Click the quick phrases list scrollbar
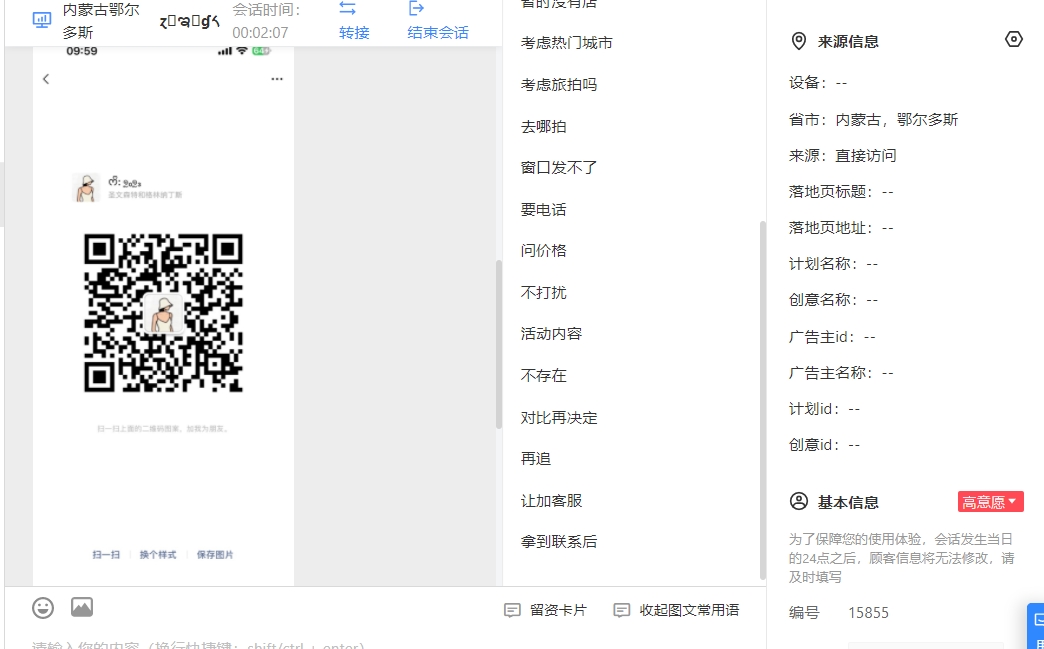 pyautogui.click(x=762, y=399)
